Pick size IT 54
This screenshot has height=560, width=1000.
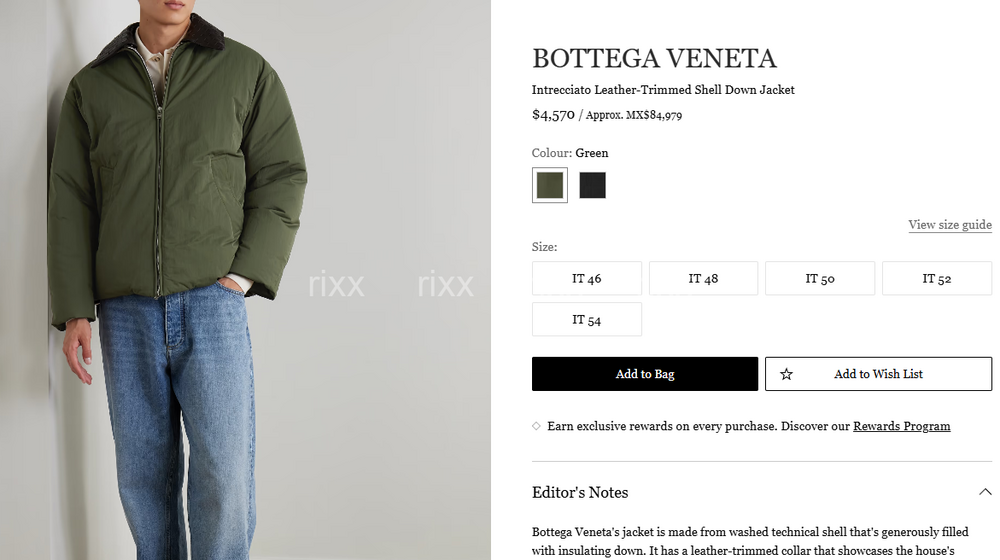pos(587,320)
